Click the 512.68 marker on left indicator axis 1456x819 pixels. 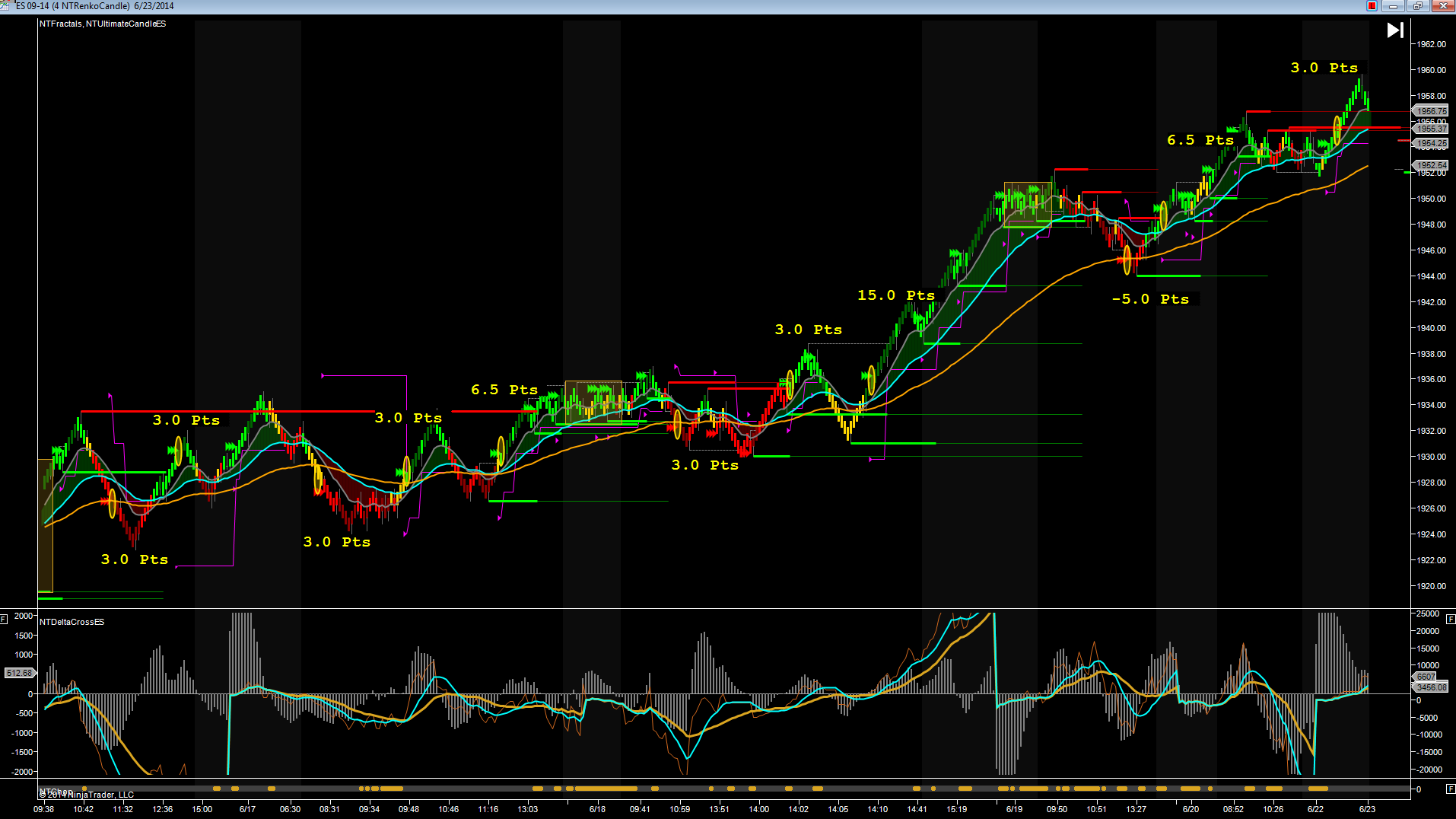(x=19, y=673)
